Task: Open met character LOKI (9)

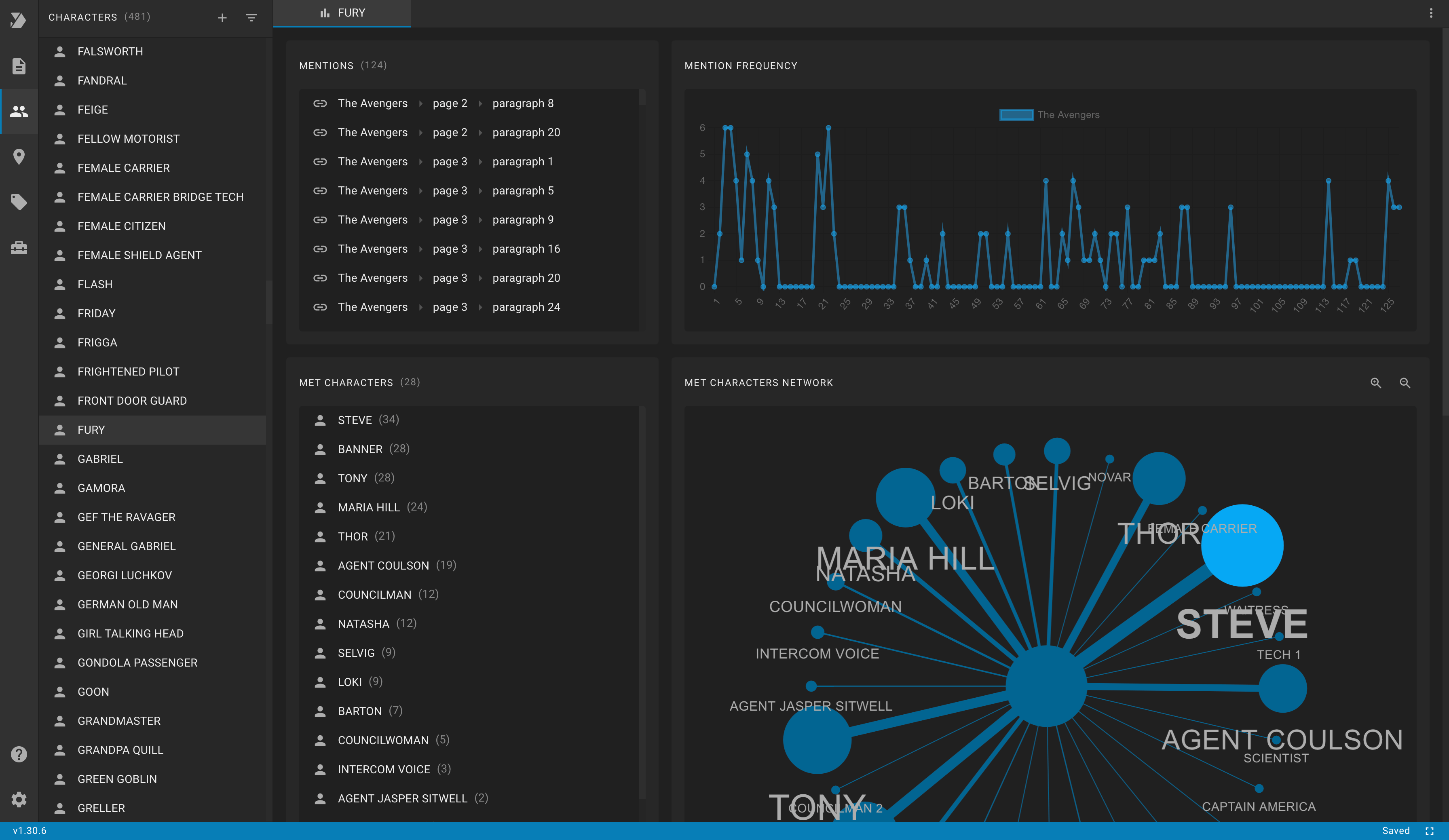Action: coord(469,682)
